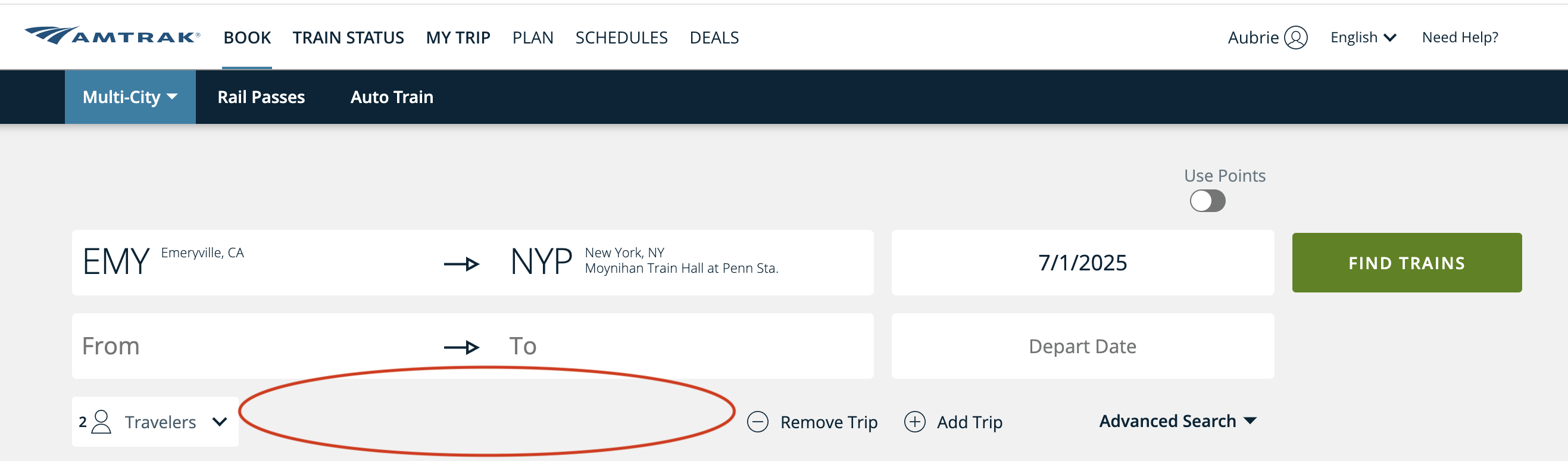Click the Need Help? option
1568x461 pixels.
[x=1460, y=36]
